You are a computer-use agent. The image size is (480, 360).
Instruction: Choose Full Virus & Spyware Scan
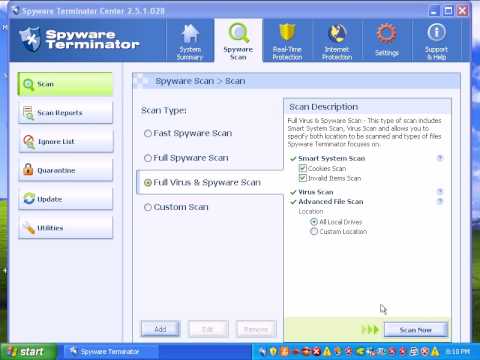pyautogui.click(x=202, y=183)
